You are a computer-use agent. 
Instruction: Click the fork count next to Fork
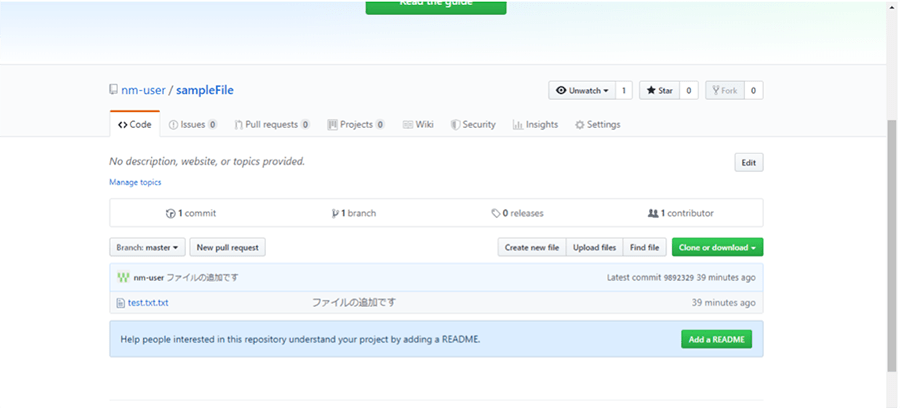pyautogui.click(x=754, y=91)
